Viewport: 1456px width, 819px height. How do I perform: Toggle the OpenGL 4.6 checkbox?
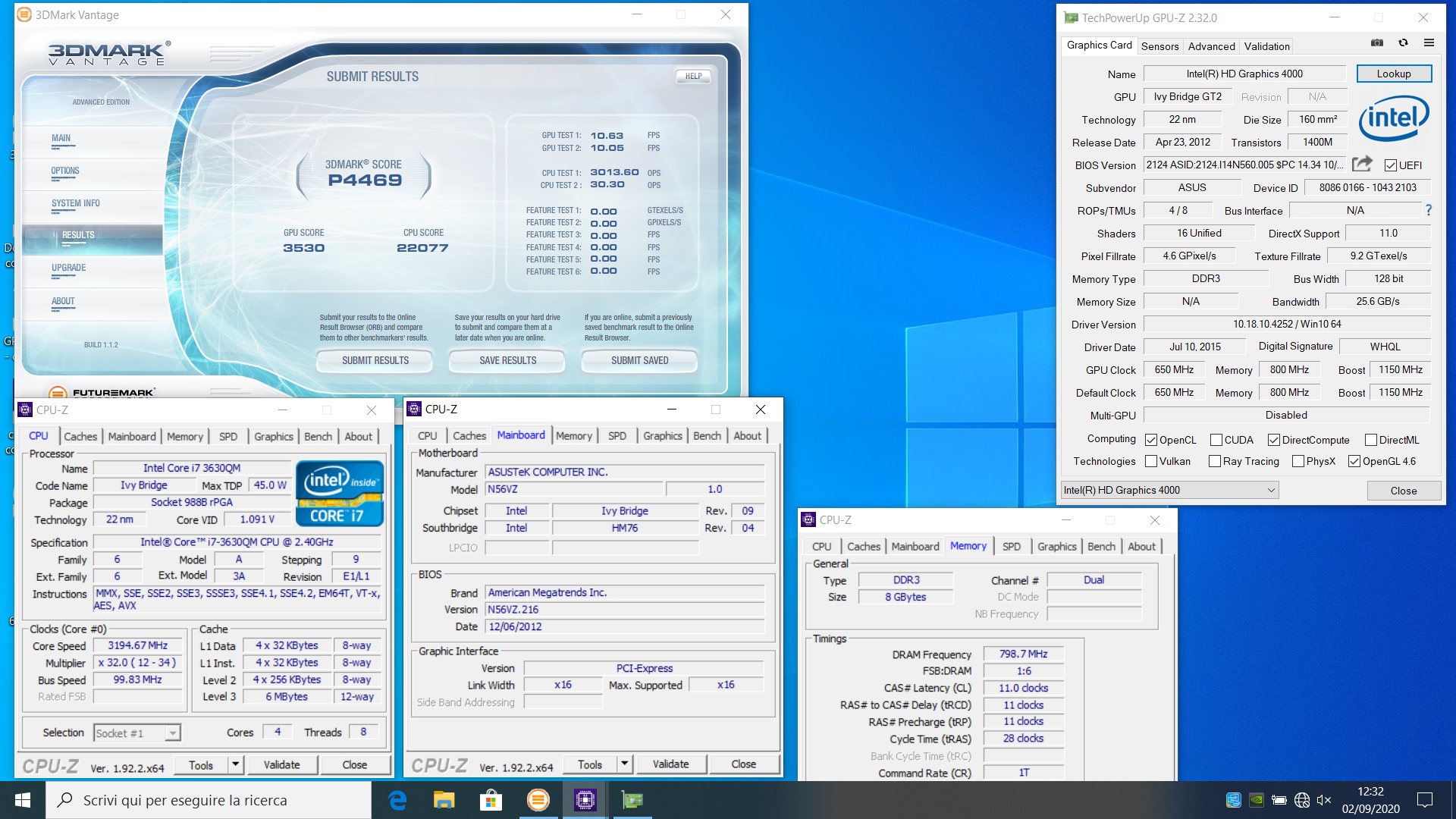coord(1354,461)
